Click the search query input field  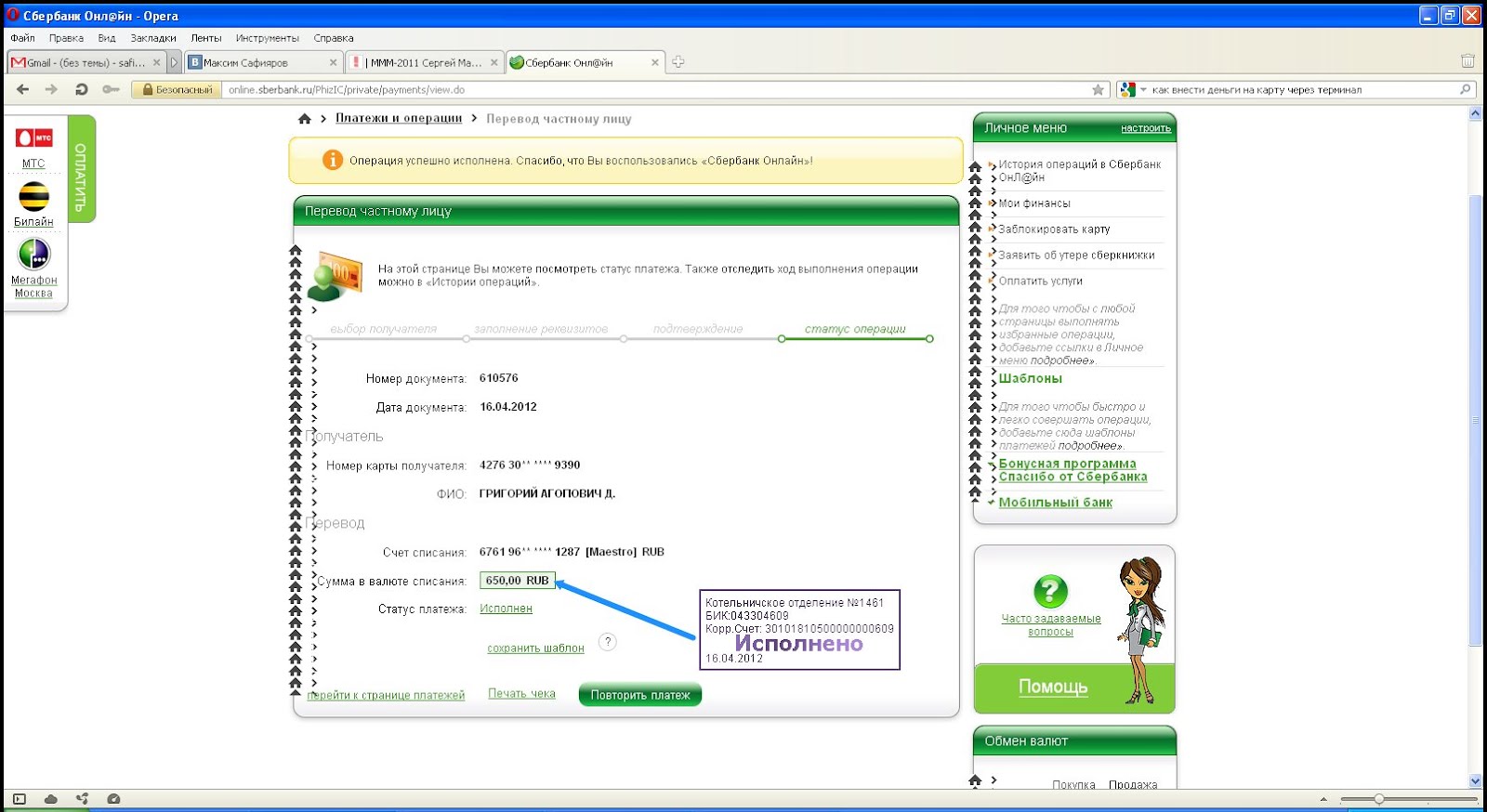click(x=1304, y=90)
